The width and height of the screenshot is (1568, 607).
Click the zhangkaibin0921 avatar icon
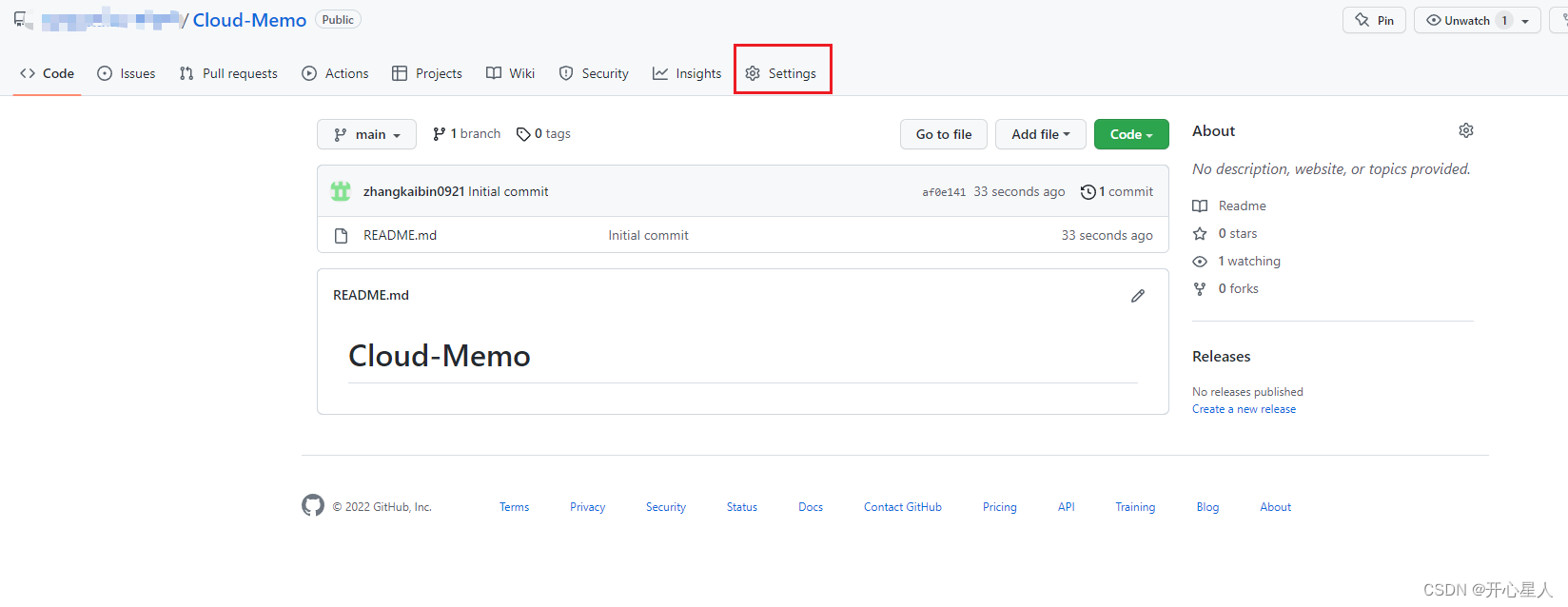click(x=341, y=191)
